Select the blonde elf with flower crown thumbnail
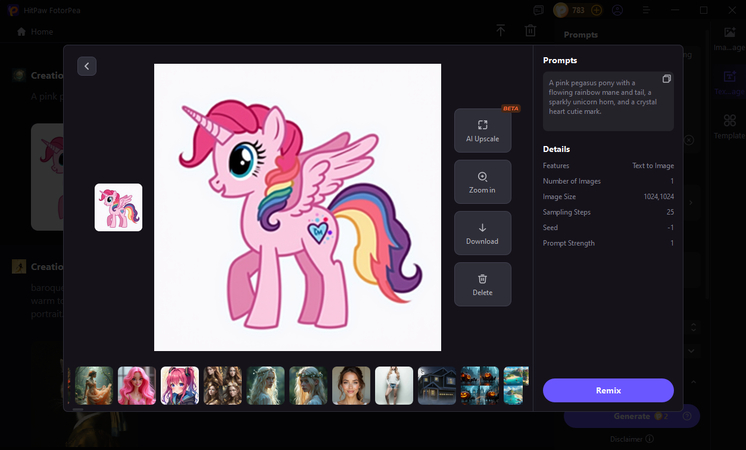The width and height of the screenshot is (746, 450). [x=308, y=385]
